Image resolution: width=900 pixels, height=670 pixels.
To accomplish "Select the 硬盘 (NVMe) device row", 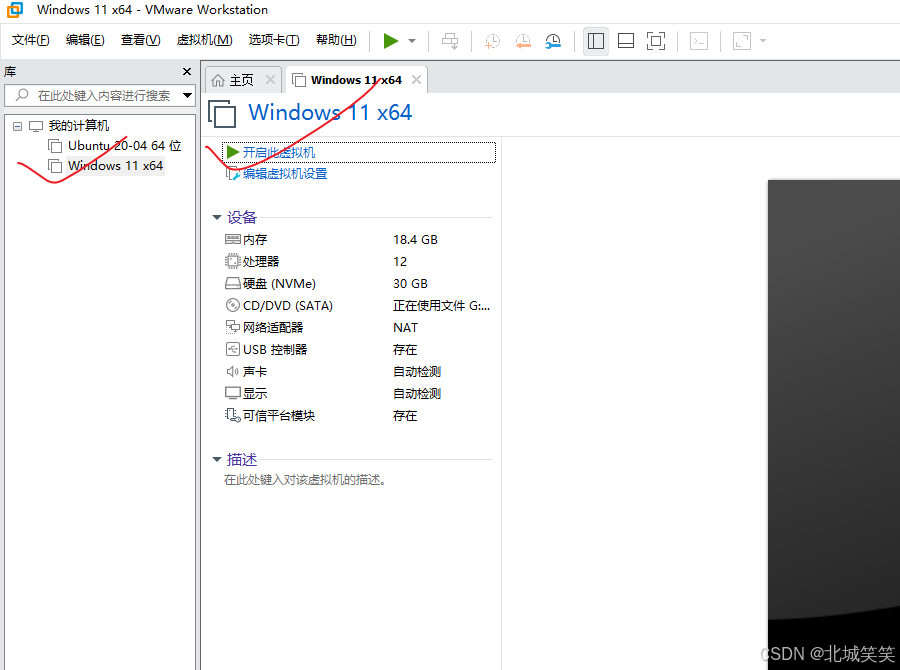I will tap(357, 284).
